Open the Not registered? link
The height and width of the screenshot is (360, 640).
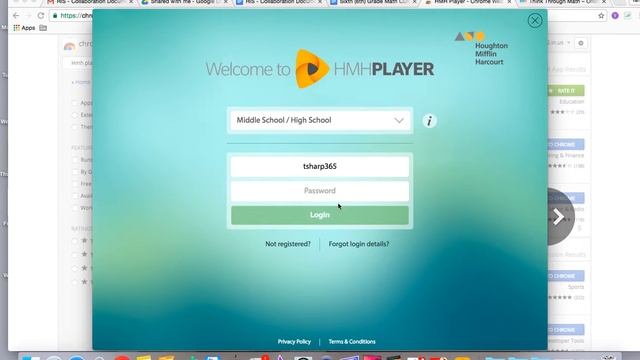pyautogui.click(x=288, y=244)
